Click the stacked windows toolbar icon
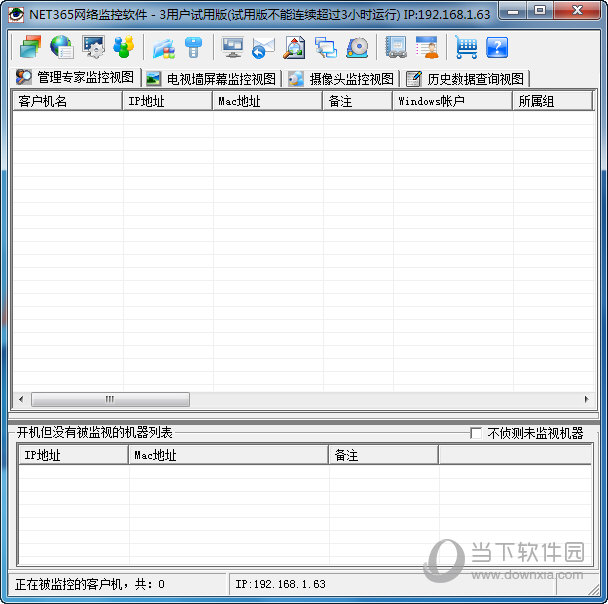 click(30, 47)
